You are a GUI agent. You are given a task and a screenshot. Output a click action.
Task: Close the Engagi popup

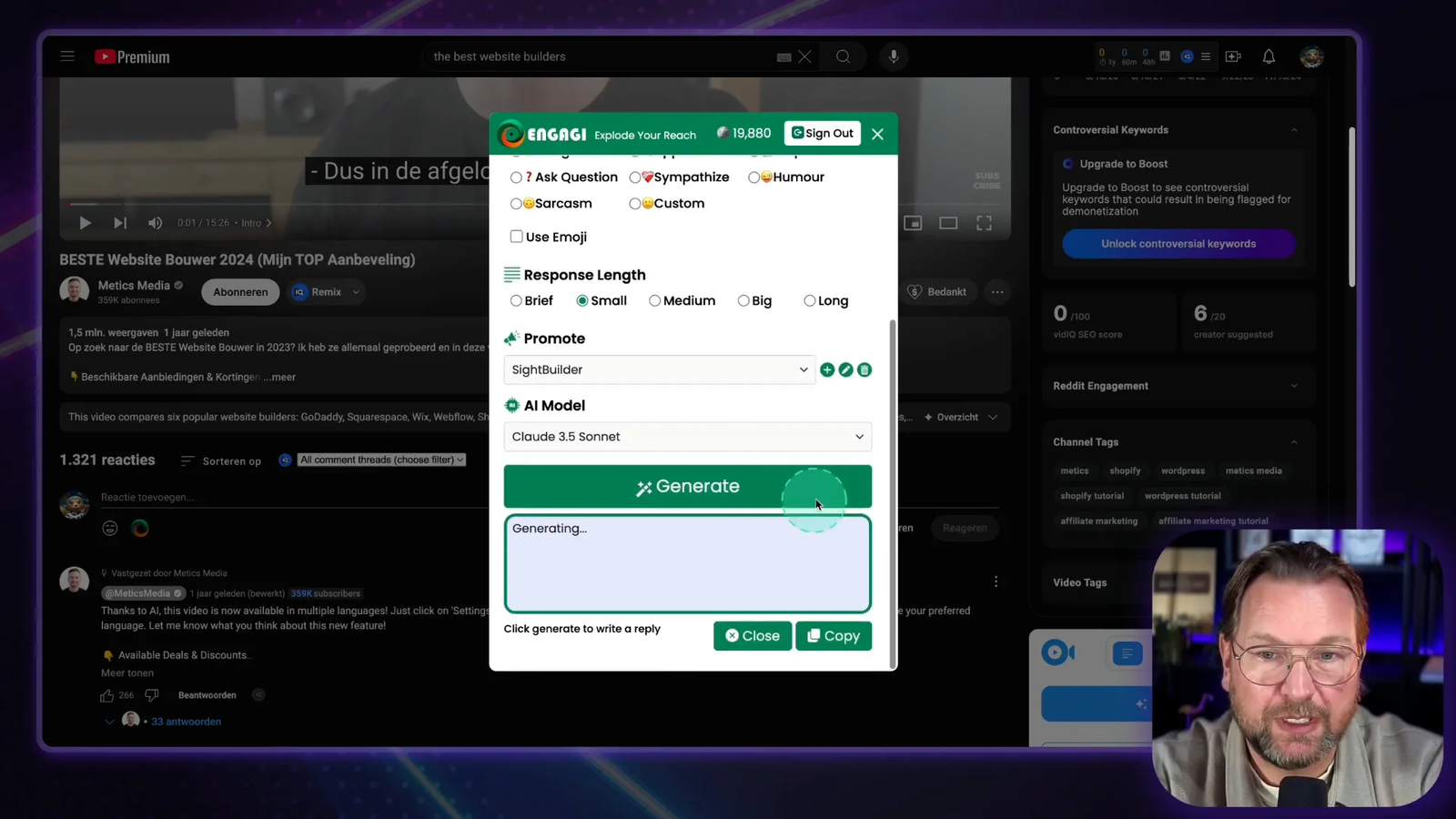(877, 134)
